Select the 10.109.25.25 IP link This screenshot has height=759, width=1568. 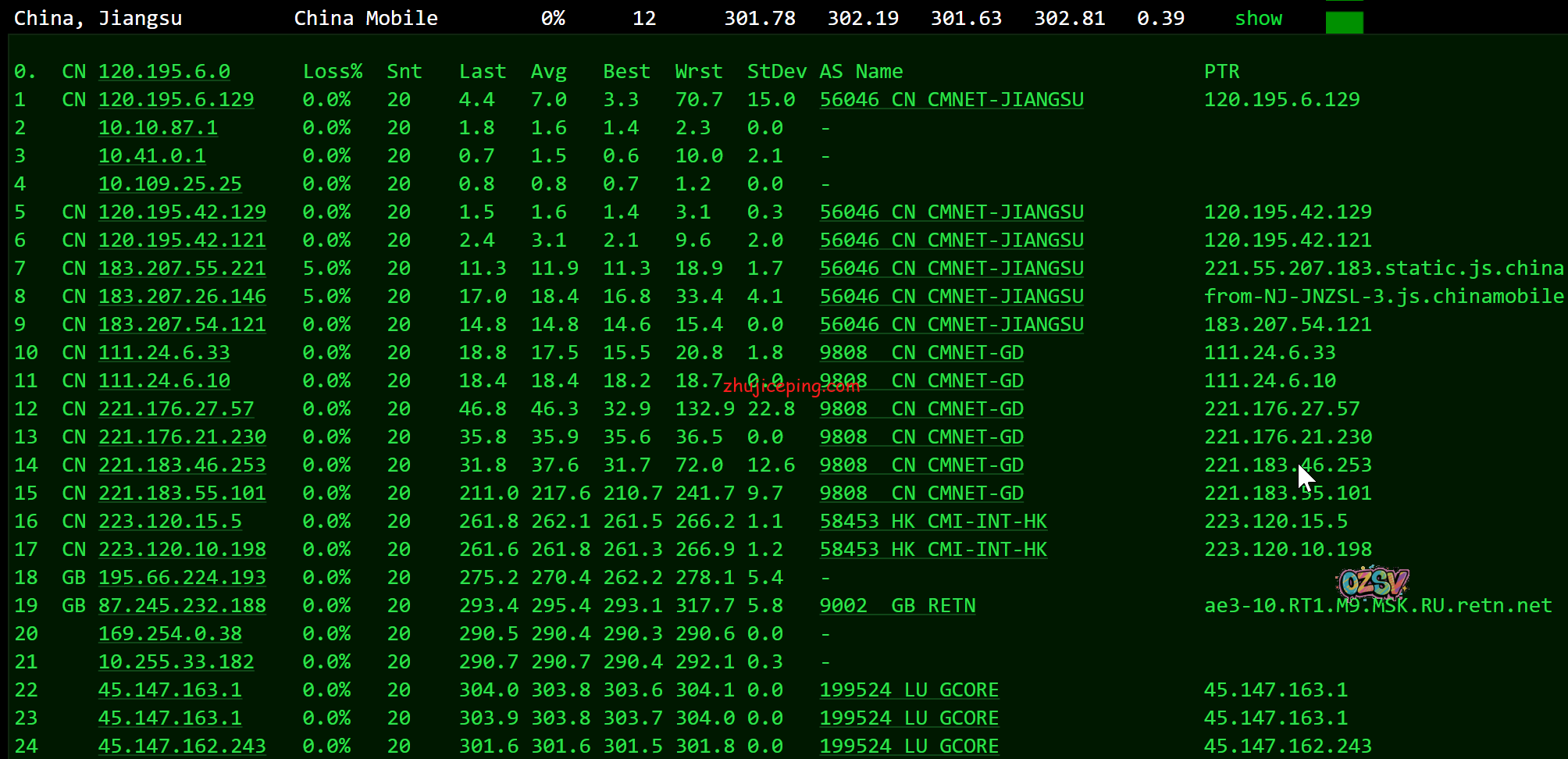click(x=169, y=184)
